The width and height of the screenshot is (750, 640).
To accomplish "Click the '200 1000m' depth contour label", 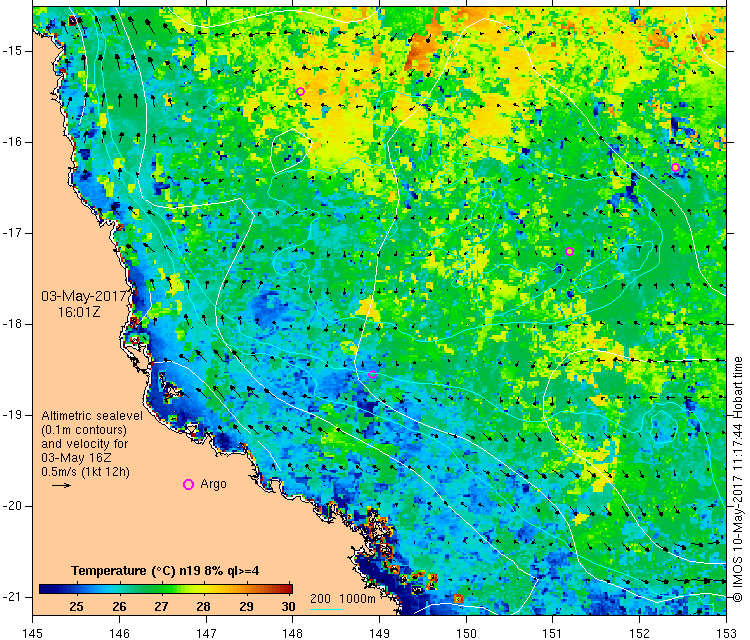I will pos(342,598).
